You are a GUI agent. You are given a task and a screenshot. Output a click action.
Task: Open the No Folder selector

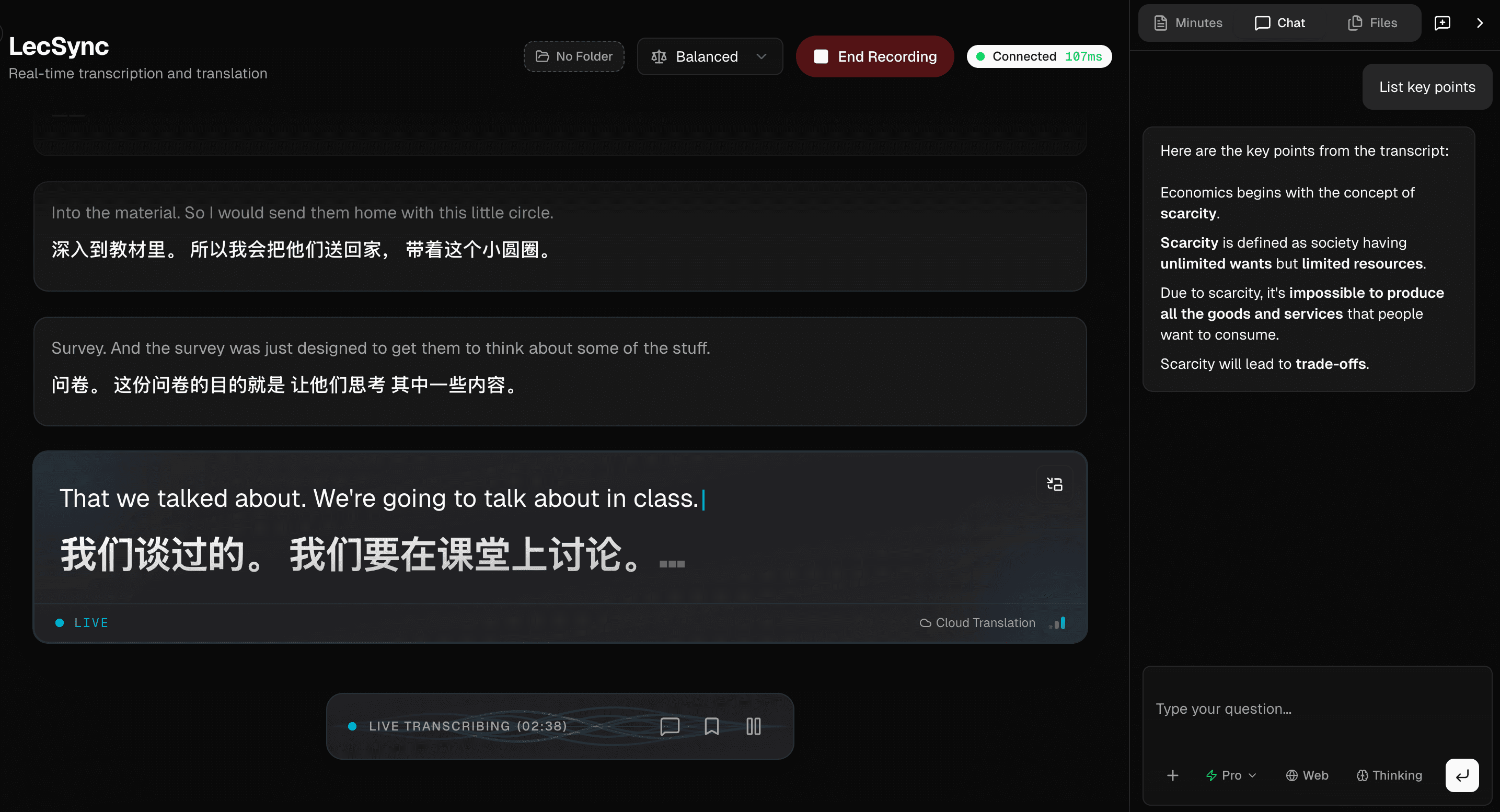(x=573, y=56)
